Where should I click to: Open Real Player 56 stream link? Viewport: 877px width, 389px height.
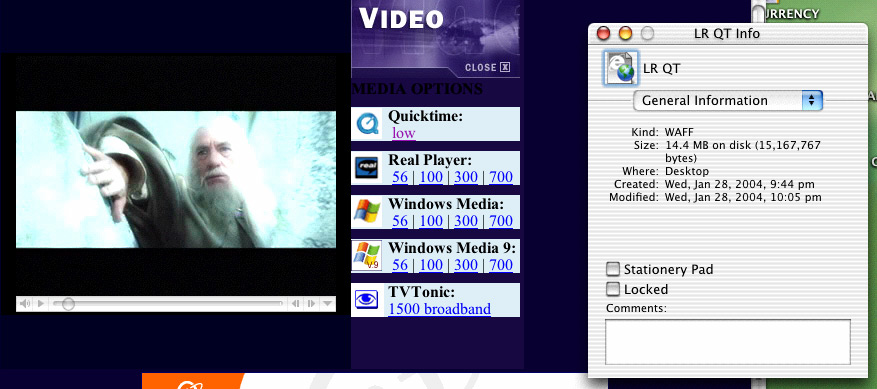(400, 177)
